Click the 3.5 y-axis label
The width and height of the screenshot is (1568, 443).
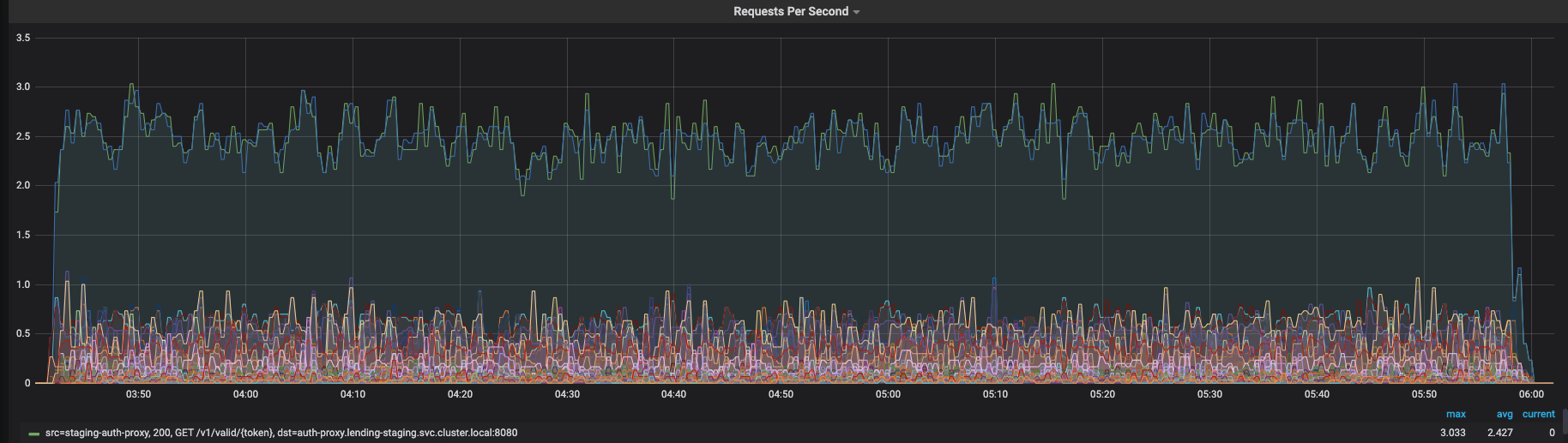[23, 38]
